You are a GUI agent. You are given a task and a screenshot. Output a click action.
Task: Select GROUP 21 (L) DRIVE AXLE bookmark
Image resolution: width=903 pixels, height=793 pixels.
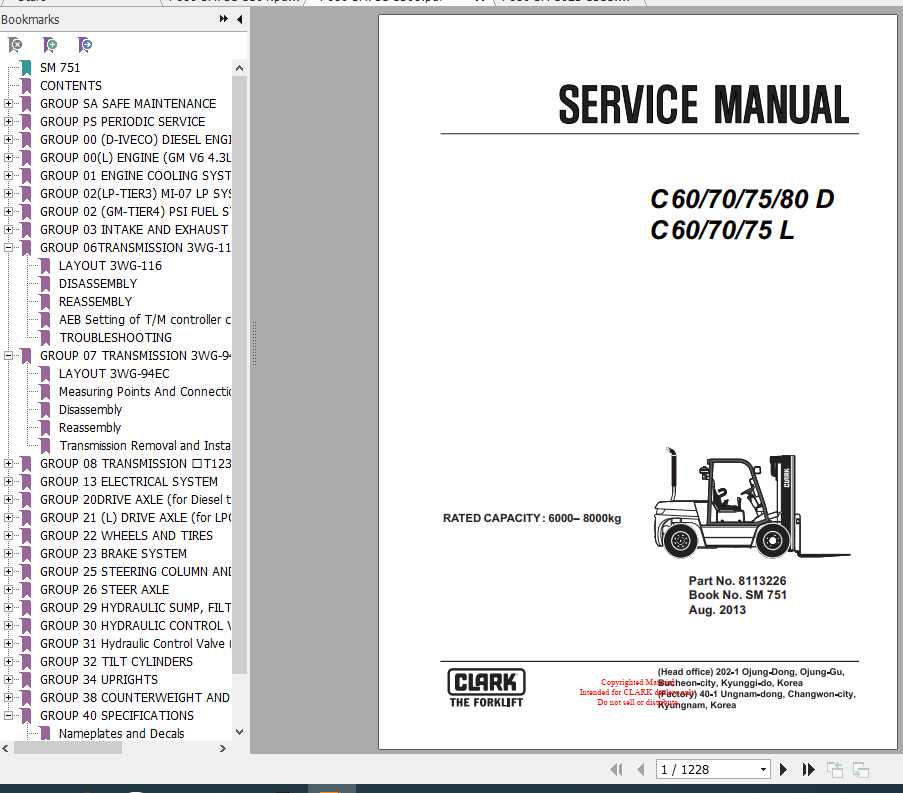click(x=135, y=518)
